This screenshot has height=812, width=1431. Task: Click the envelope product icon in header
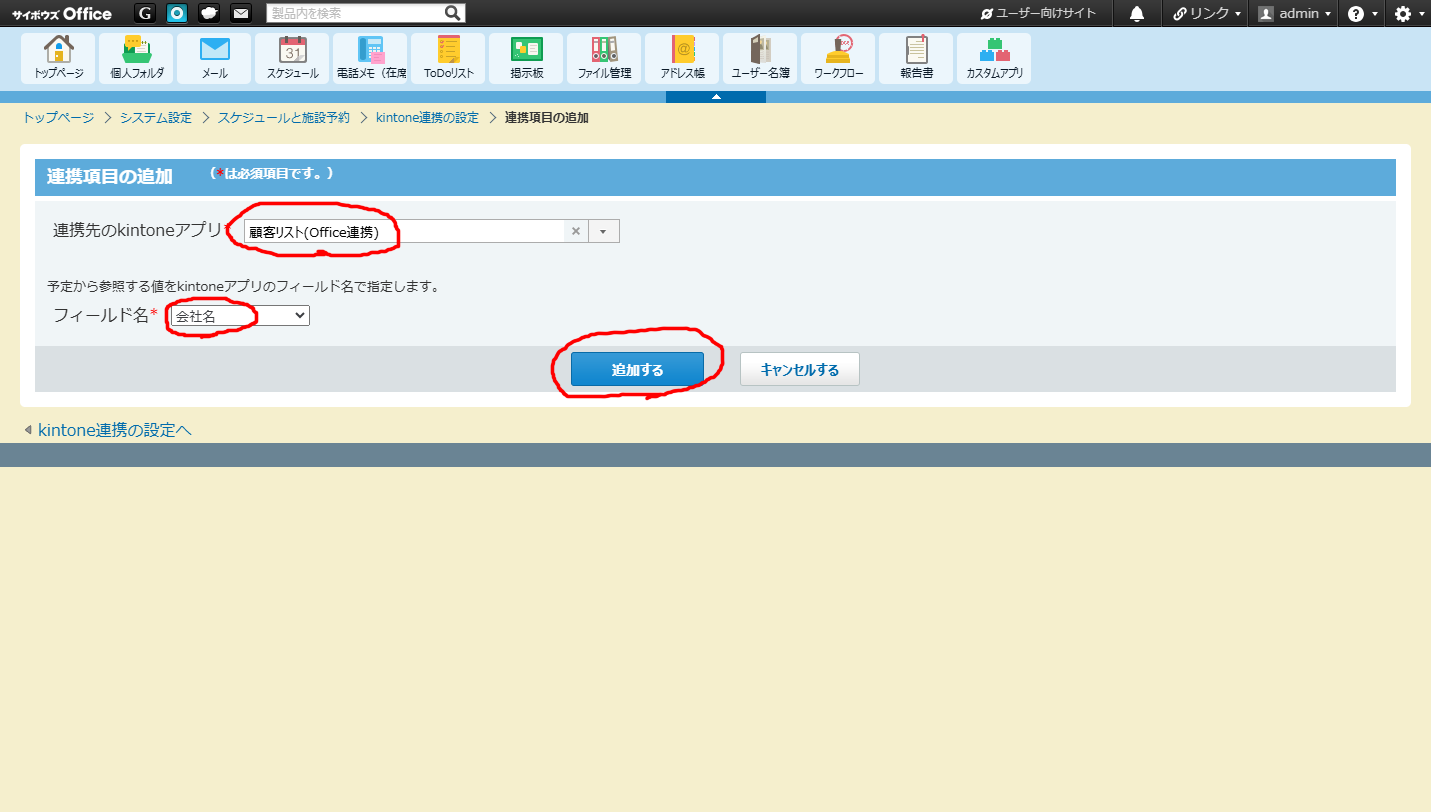[x=241, y=13]
